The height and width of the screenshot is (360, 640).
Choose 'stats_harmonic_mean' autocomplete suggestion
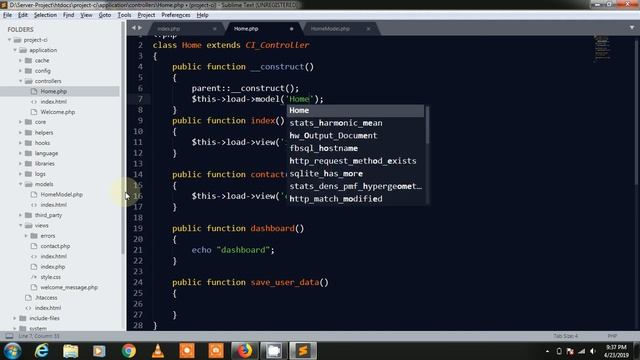[356, 123]
